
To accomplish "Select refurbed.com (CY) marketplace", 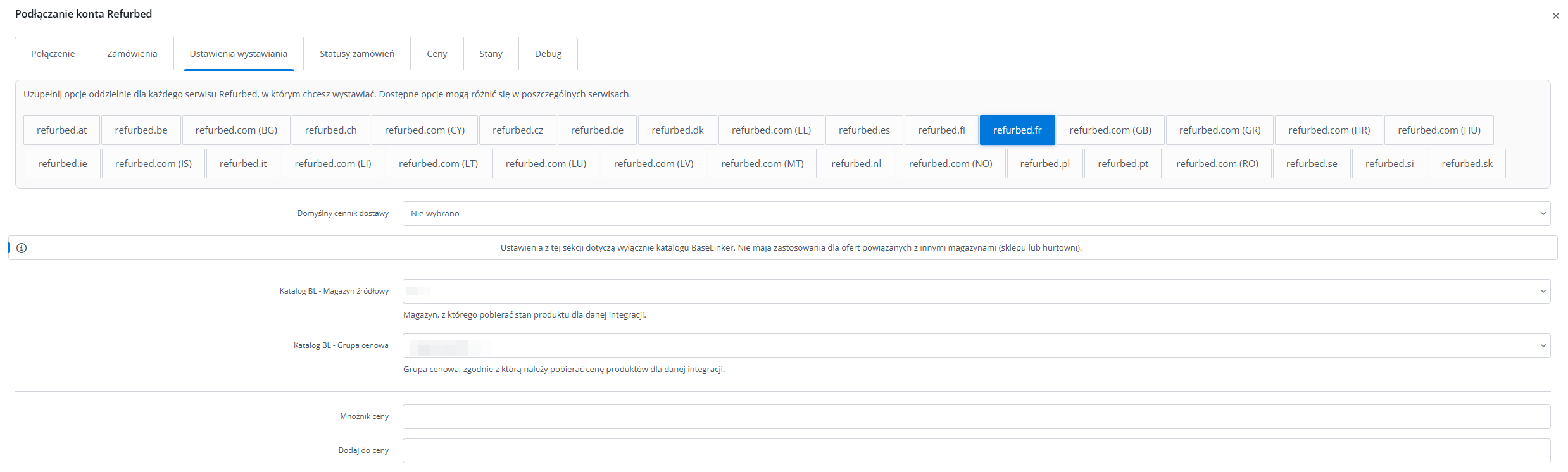I will (425, 130).
